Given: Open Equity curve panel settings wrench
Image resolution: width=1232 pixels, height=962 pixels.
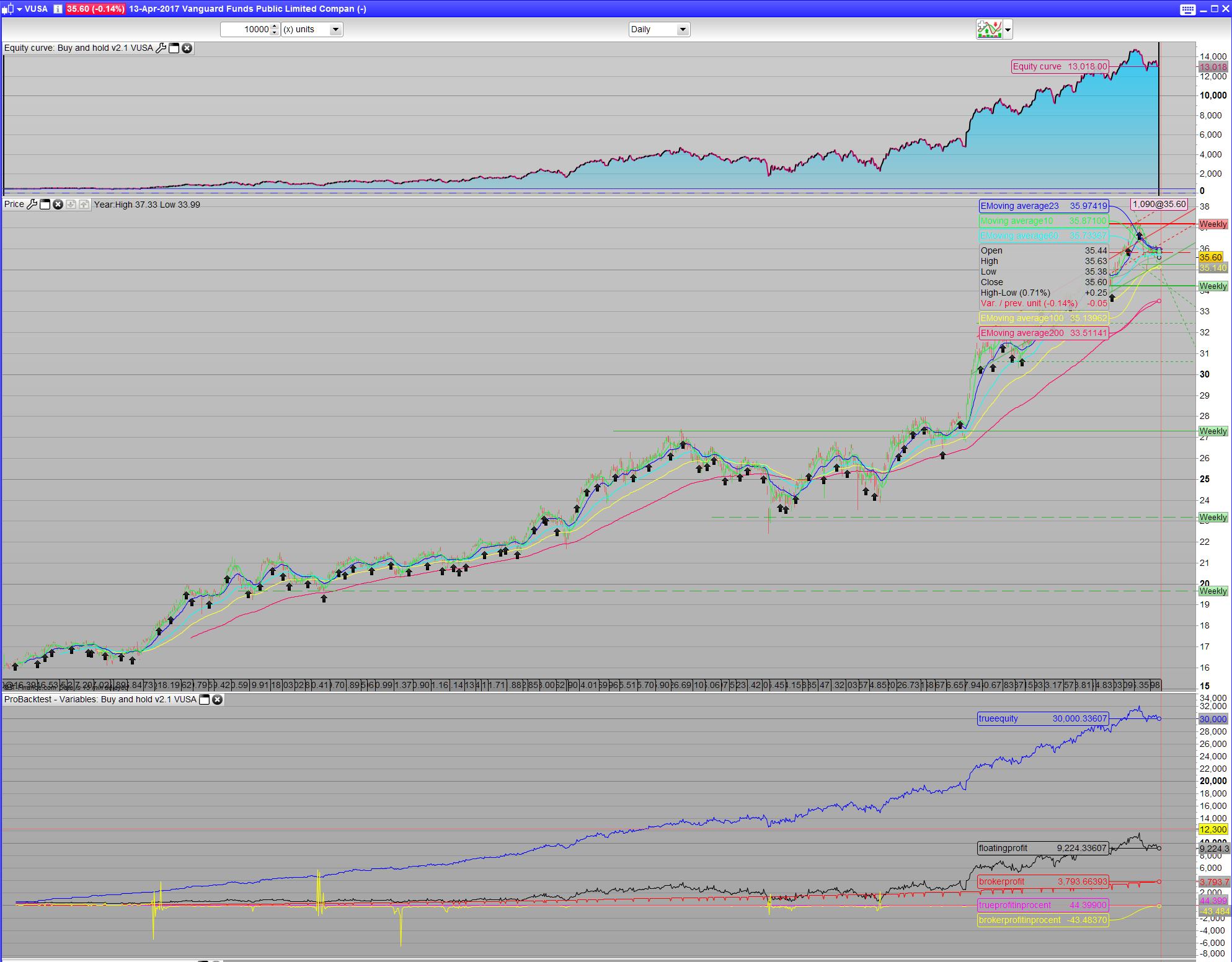Looking at the screenshot, I should [161, 48].
